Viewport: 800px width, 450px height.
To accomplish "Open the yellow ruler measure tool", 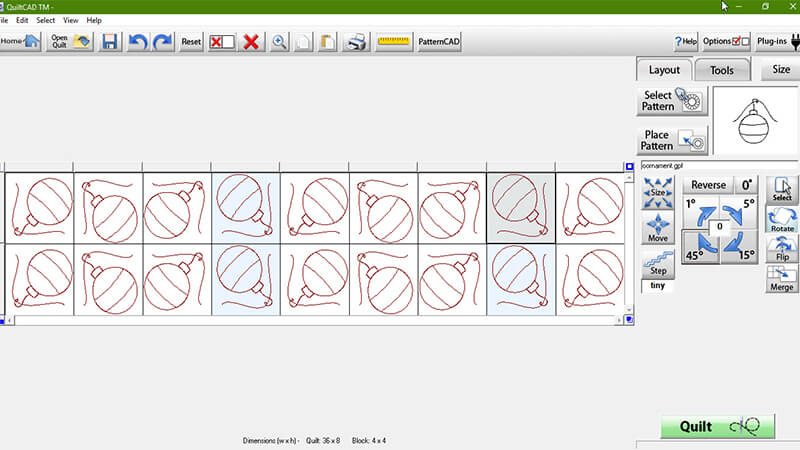I will coord(394,42).
